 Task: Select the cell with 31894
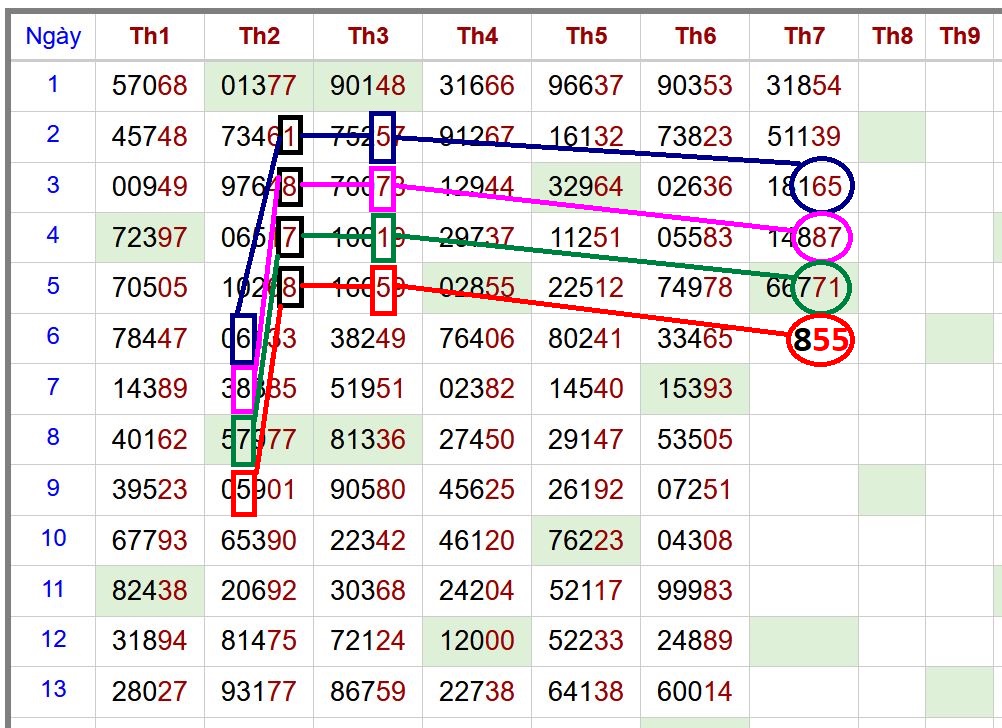150,640
